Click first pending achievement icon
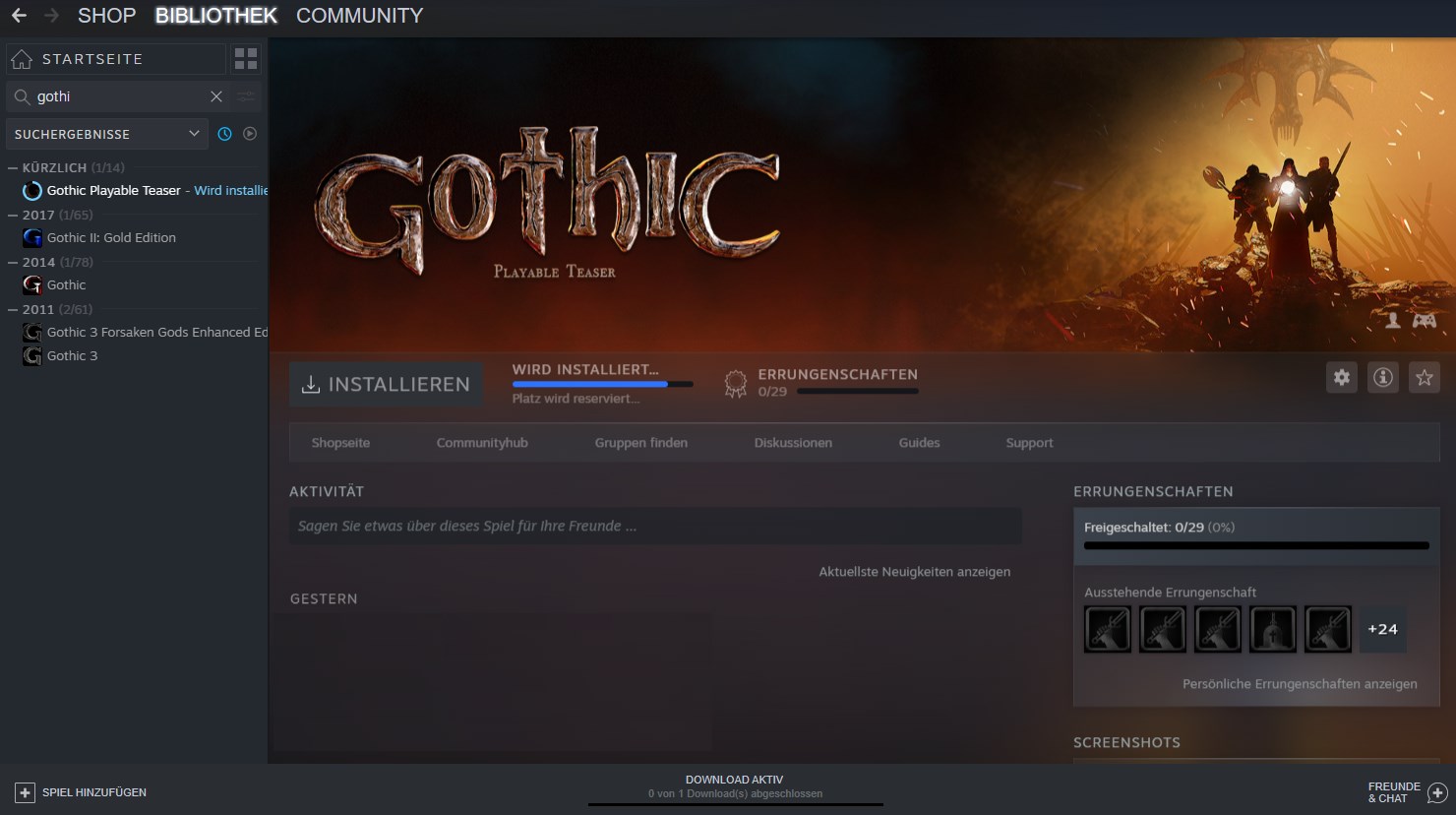 click(x=1108, y=629)
